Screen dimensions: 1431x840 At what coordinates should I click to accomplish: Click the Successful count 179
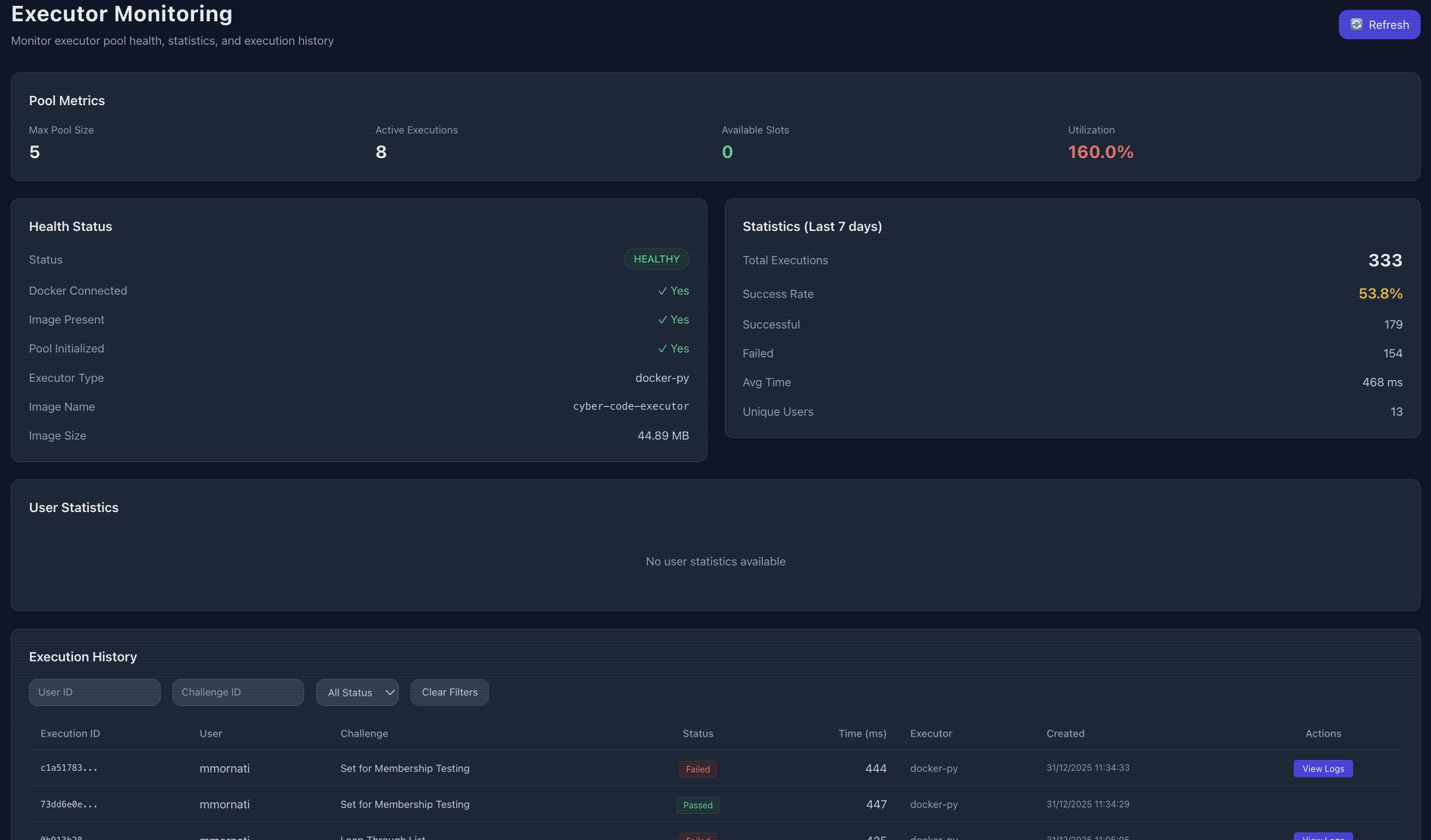pyautogui.click(x=1392, y=324)
